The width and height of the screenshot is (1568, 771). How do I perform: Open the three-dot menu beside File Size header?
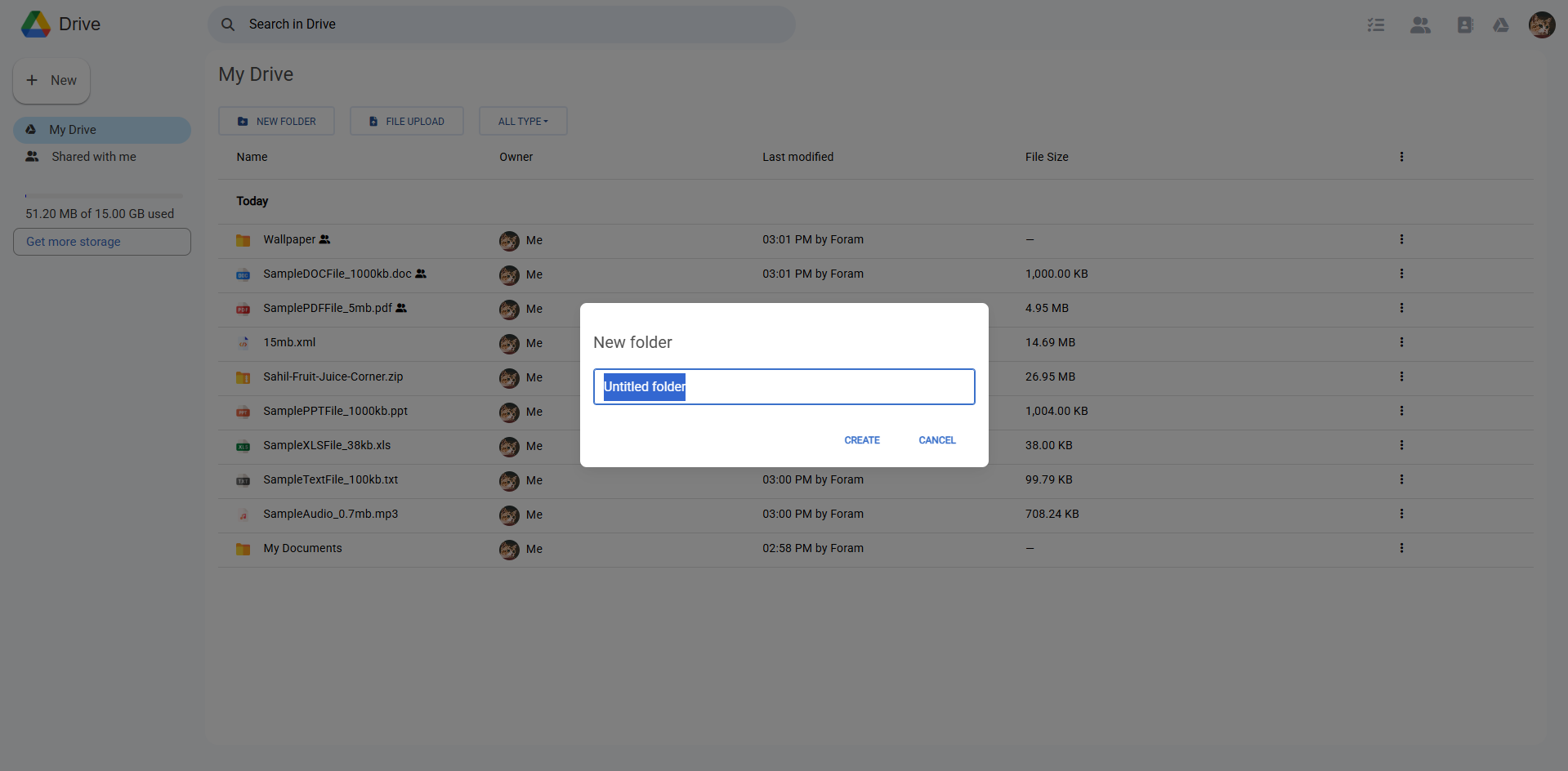point(1402,156)
